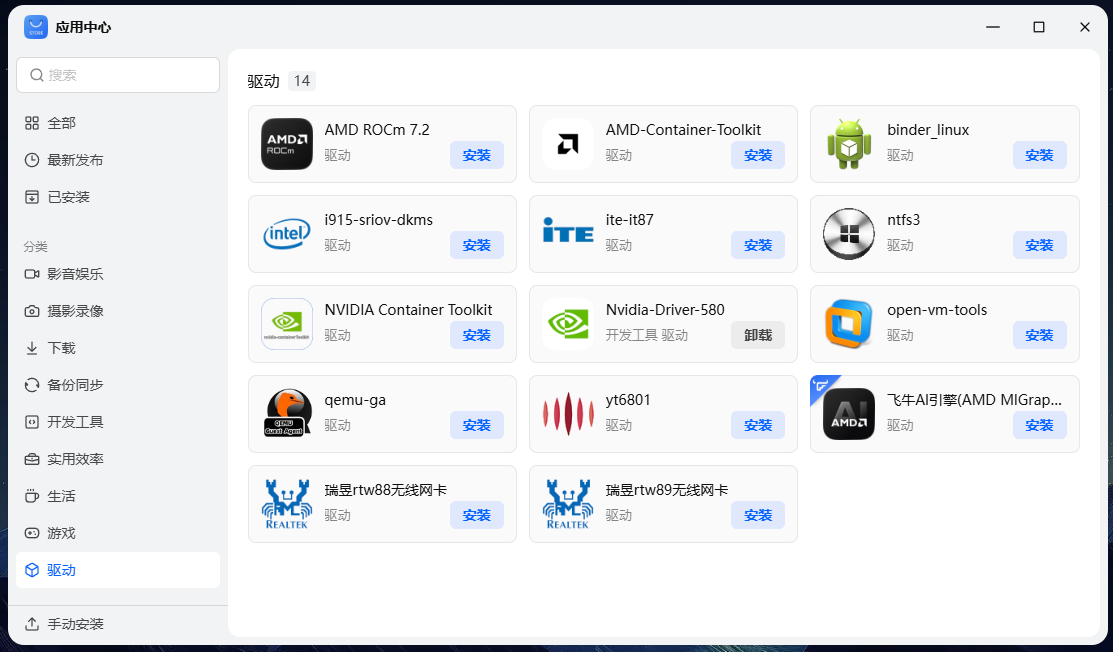Click the Realtek icon for 瑞昱rtw88无线网卡
The width and height of the screenshot is (1113, 652).
(287, 504)
